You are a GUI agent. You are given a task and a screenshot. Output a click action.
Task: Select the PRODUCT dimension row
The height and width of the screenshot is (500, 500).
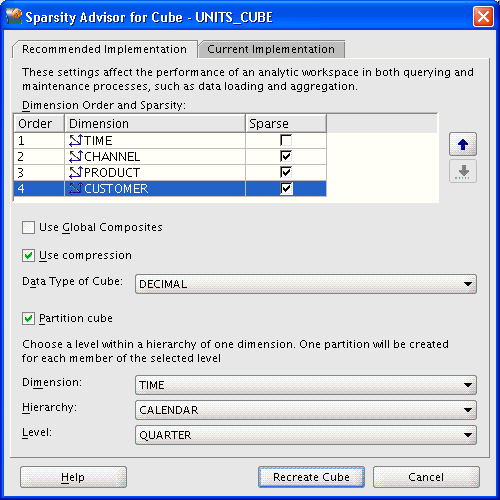pyautogui.click(x=170, y=172)
